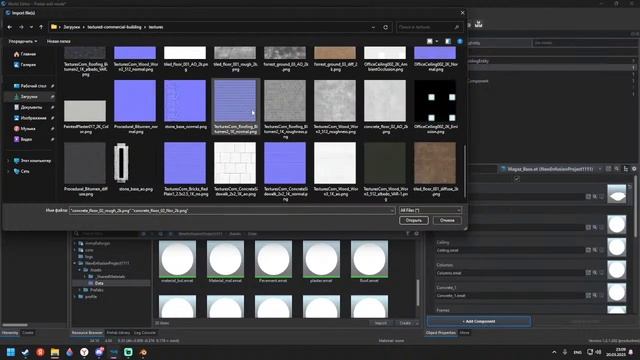Open settings gear in properties header
640x360 pixels.
coord(634,169)
